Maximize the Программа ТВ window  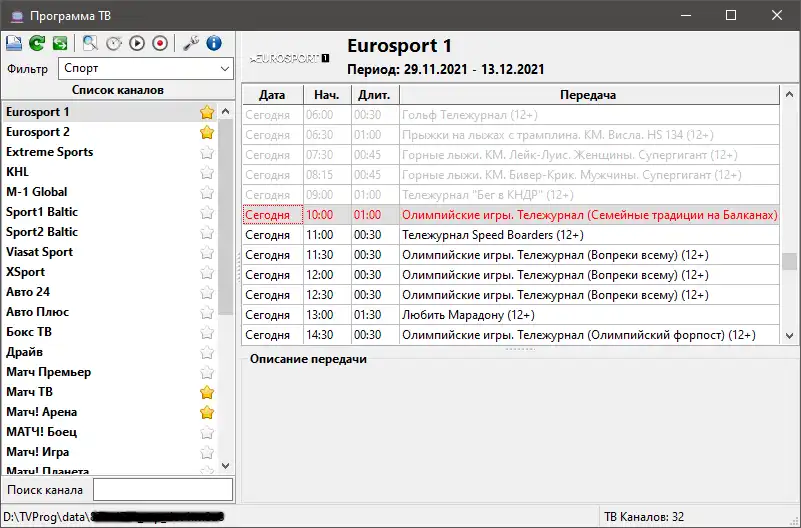point(731,15)
